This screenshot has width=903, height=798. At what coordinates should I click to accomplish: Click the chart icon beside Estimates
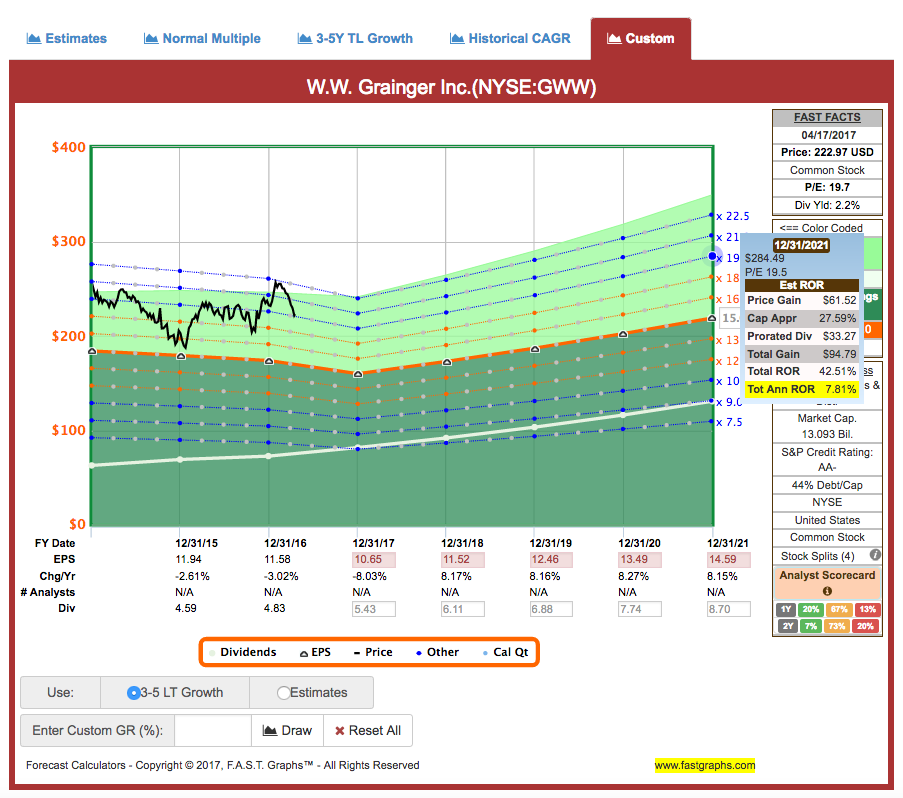click(x=34, y=39)
